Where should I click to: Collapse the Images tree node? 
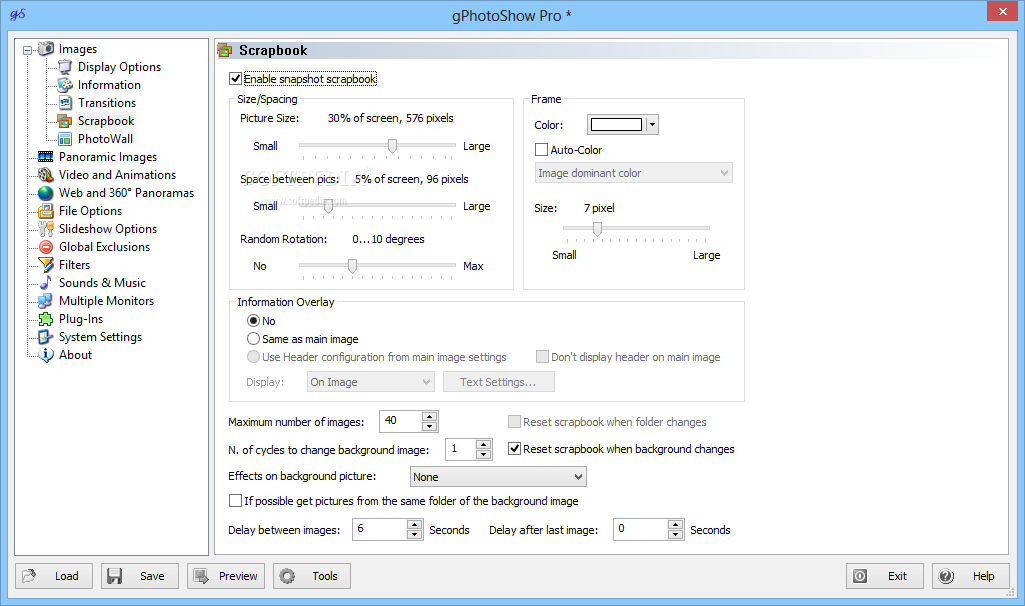click(27, 50)
